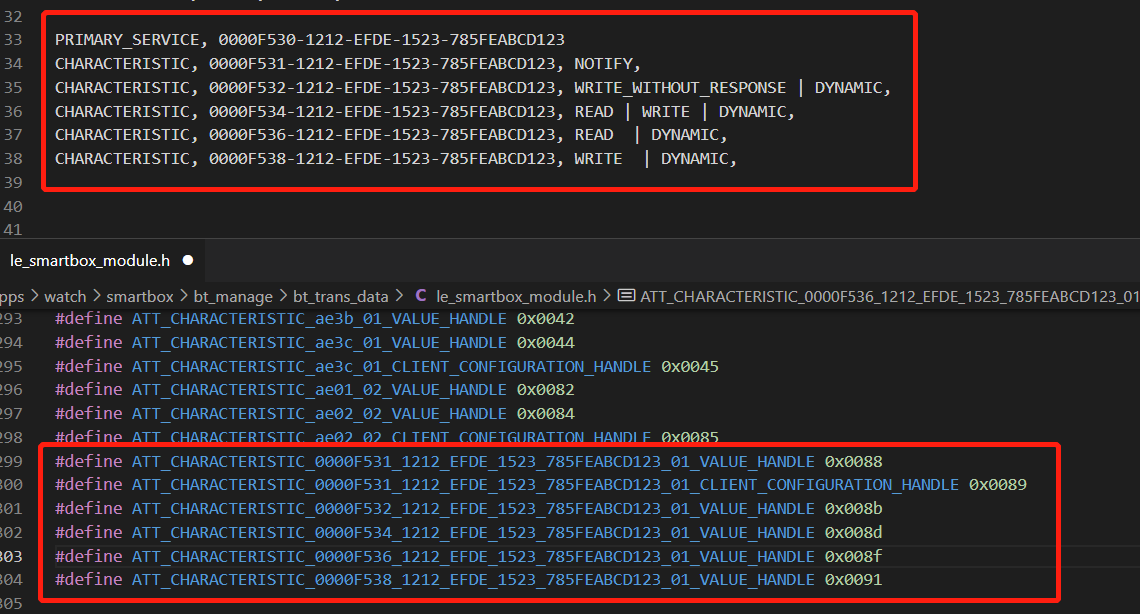Click the 0x0091 handle value on last define
The image size is (1140, 614).
[854, 580]
